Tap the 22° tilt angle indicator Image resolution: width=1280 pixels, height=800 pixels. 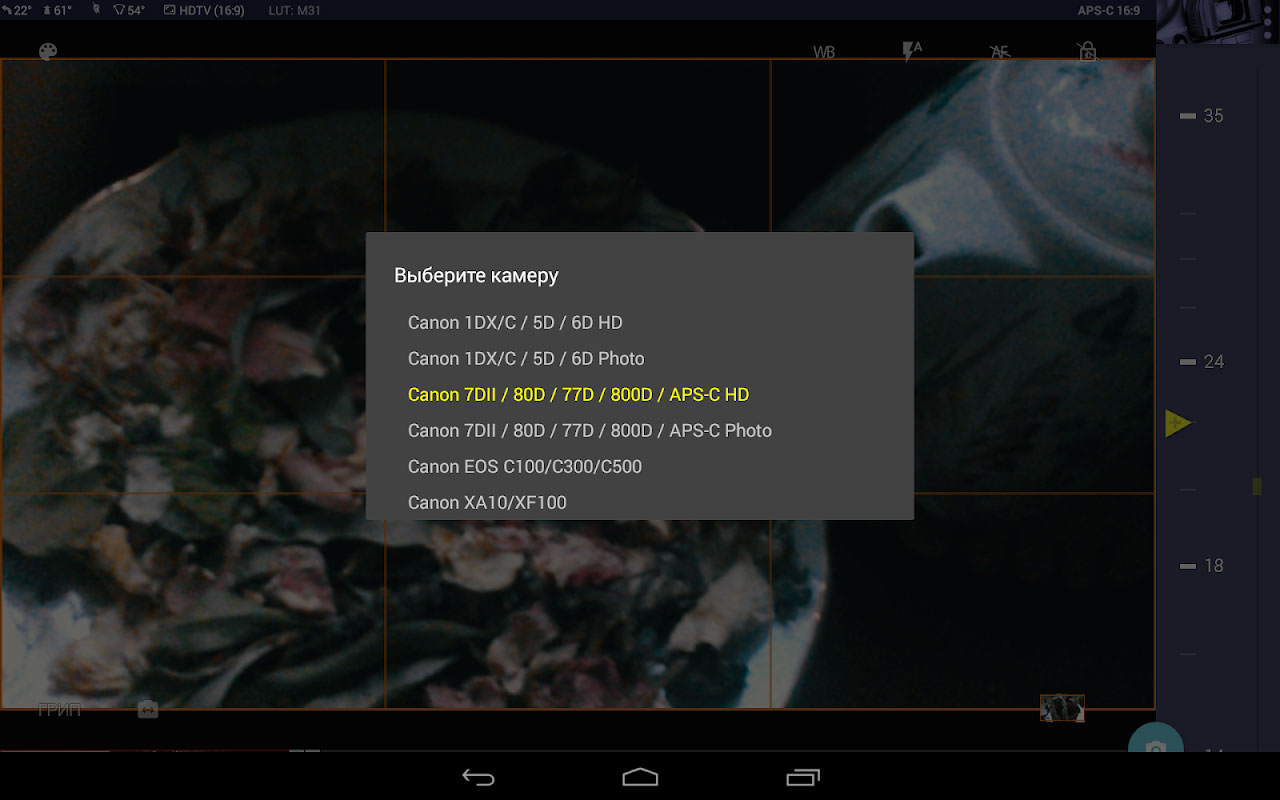19,11
